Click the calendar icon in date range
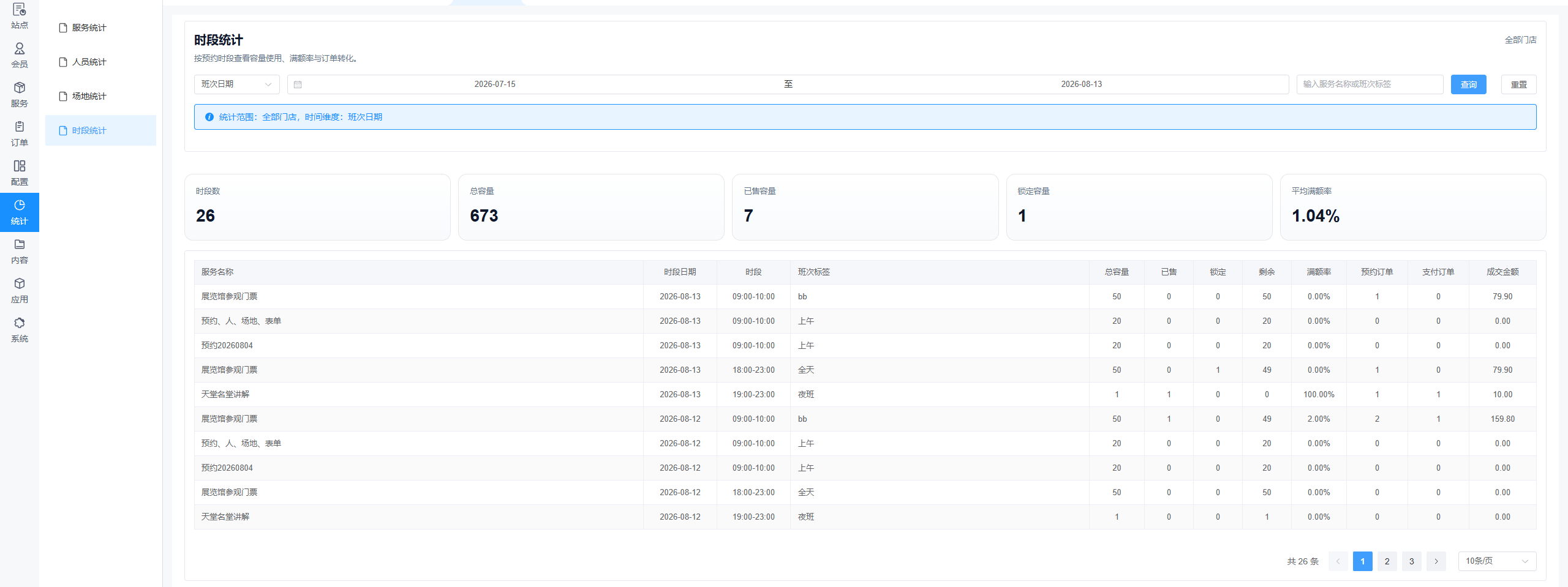1568x587 pixels. pyautogui.click(x=298, y=84)
